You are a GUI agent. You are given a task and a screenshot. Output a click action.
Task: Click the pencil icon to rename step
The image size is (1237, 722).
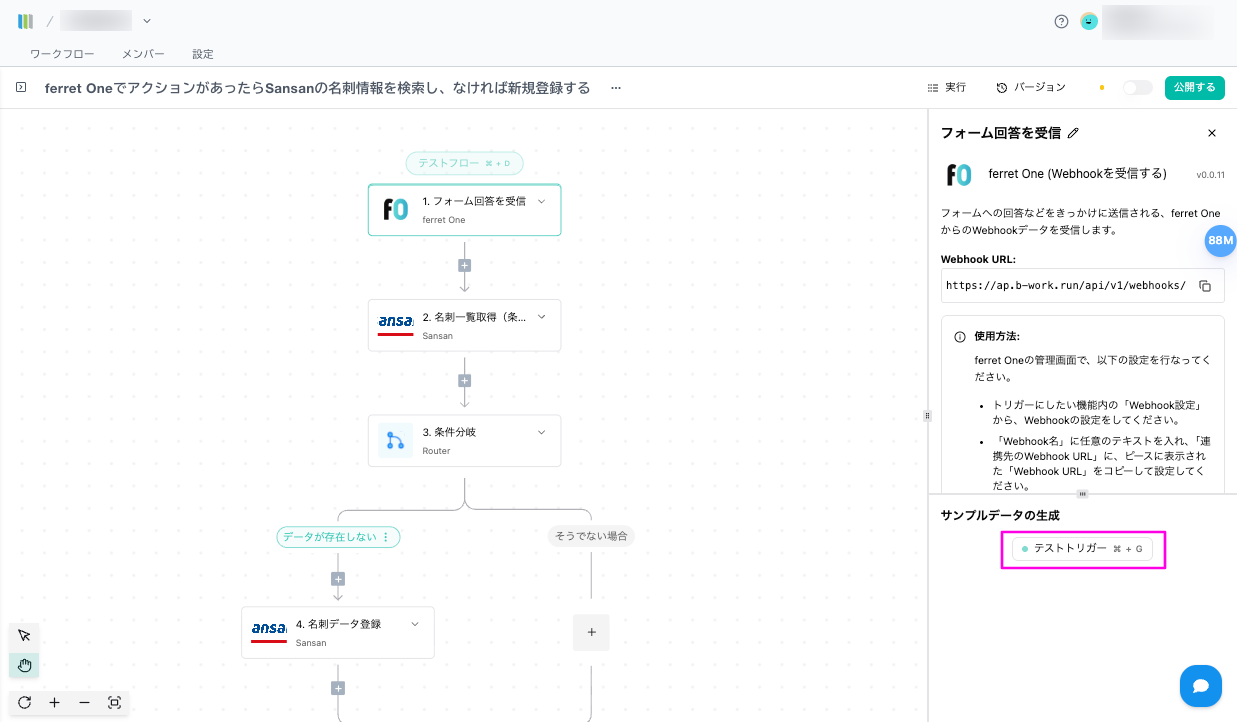pyautogui.click(x=1074, y=133)
